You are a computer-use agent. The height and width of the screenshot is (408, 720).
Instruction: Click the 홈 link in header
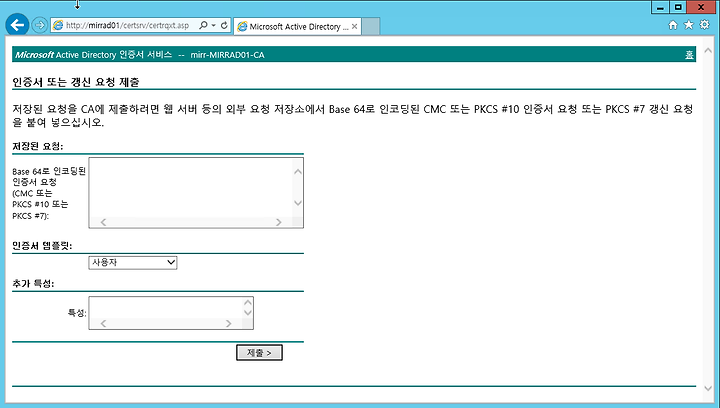[689, 55]
